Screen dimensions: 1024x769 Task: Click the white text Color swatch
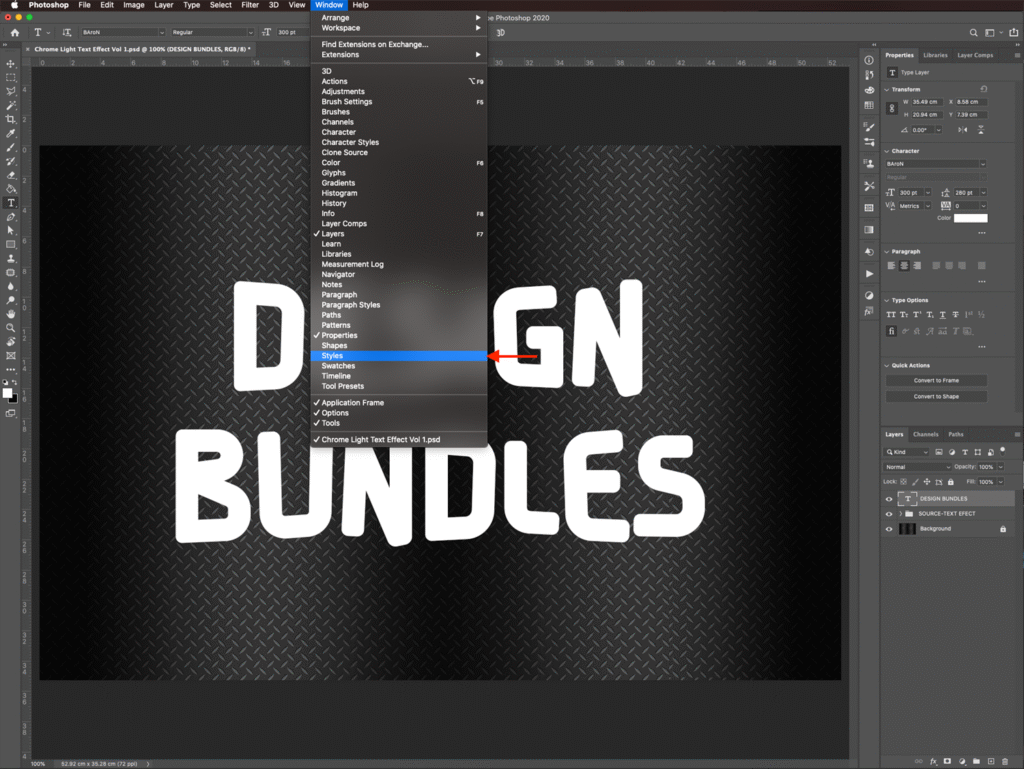click(x=970, y=218)
